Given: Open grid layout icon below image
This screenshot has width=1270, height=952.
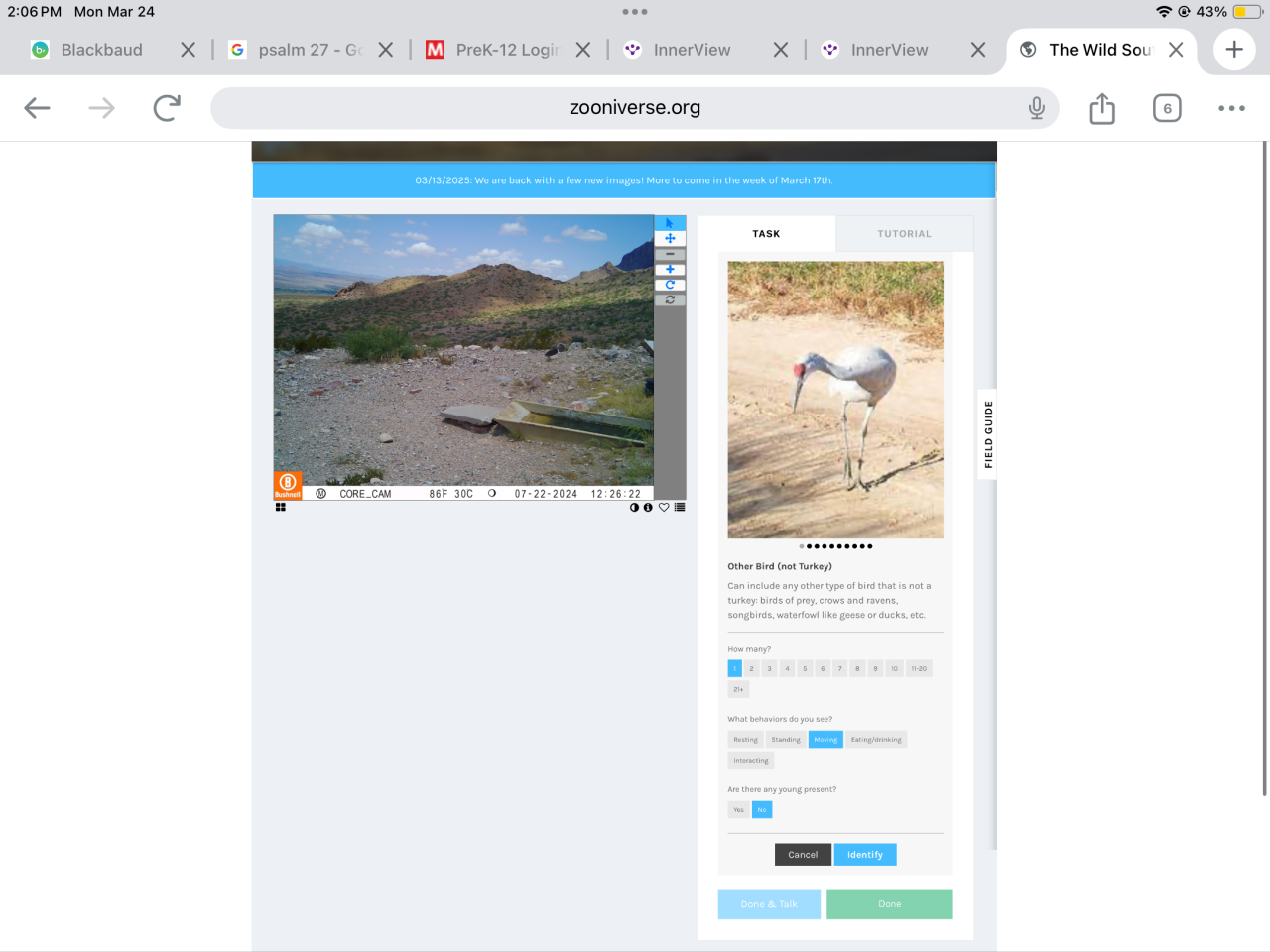Looking at the screenshot, I should [281, 507].
